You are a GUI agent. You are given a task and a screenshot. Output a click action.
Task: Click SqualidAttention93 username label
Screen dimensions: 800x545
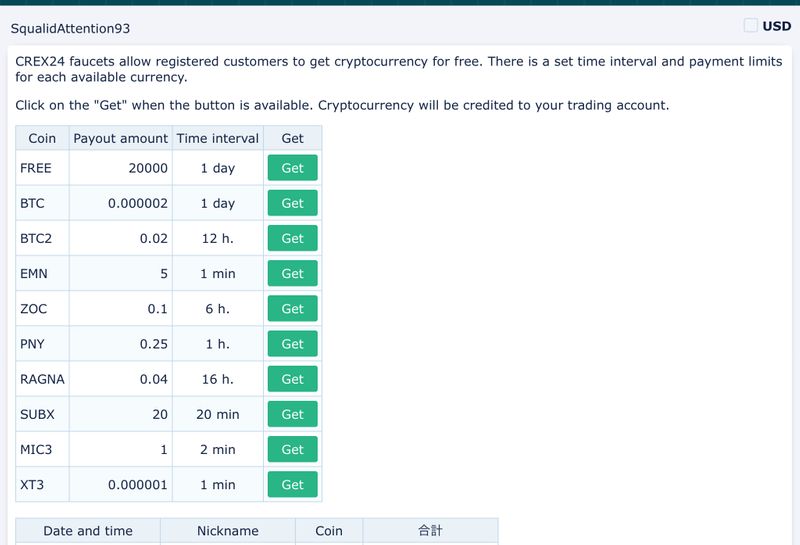pos(70,29)
